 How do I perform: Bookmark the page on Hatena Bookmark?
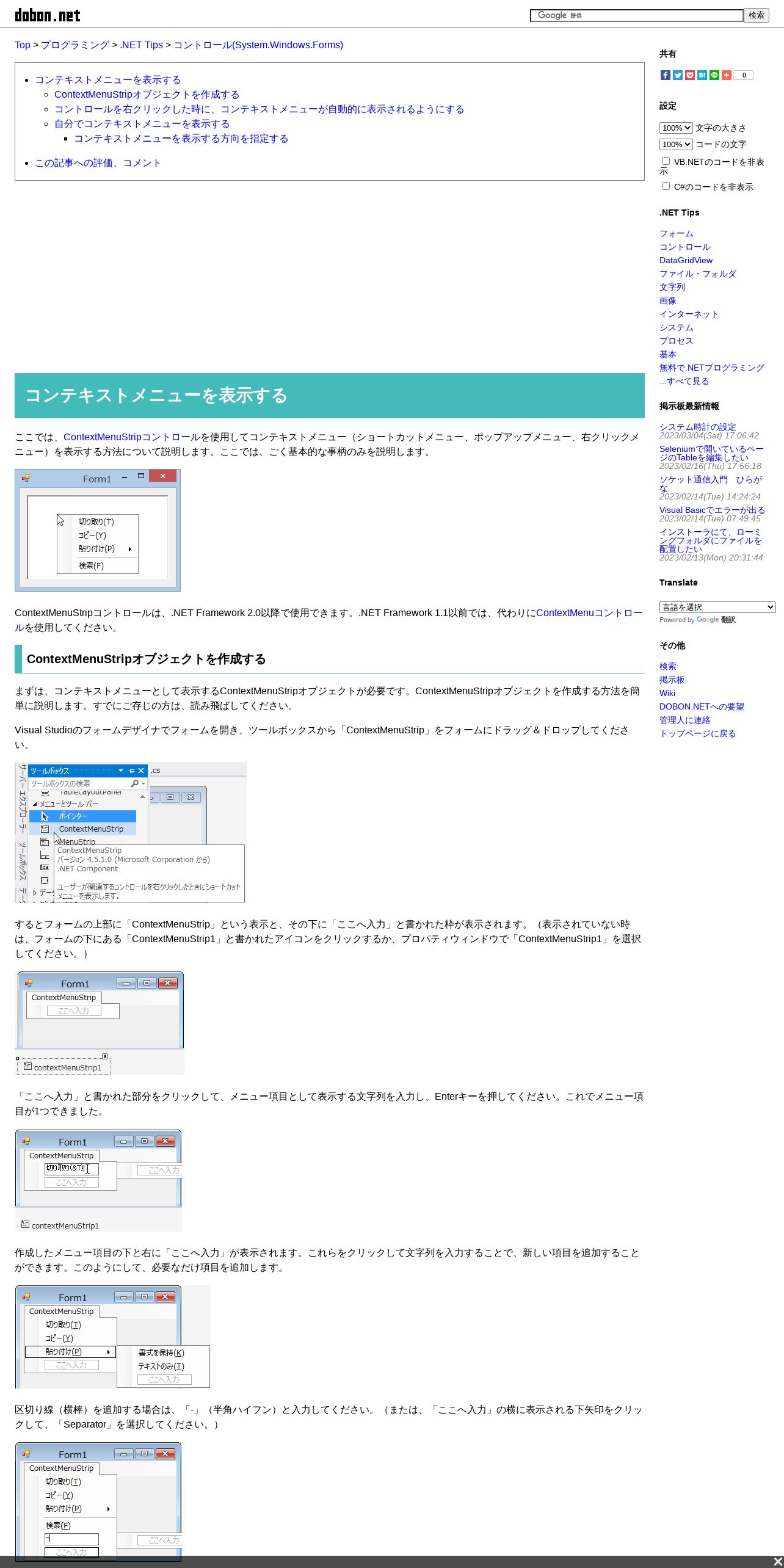coord(702,75)
